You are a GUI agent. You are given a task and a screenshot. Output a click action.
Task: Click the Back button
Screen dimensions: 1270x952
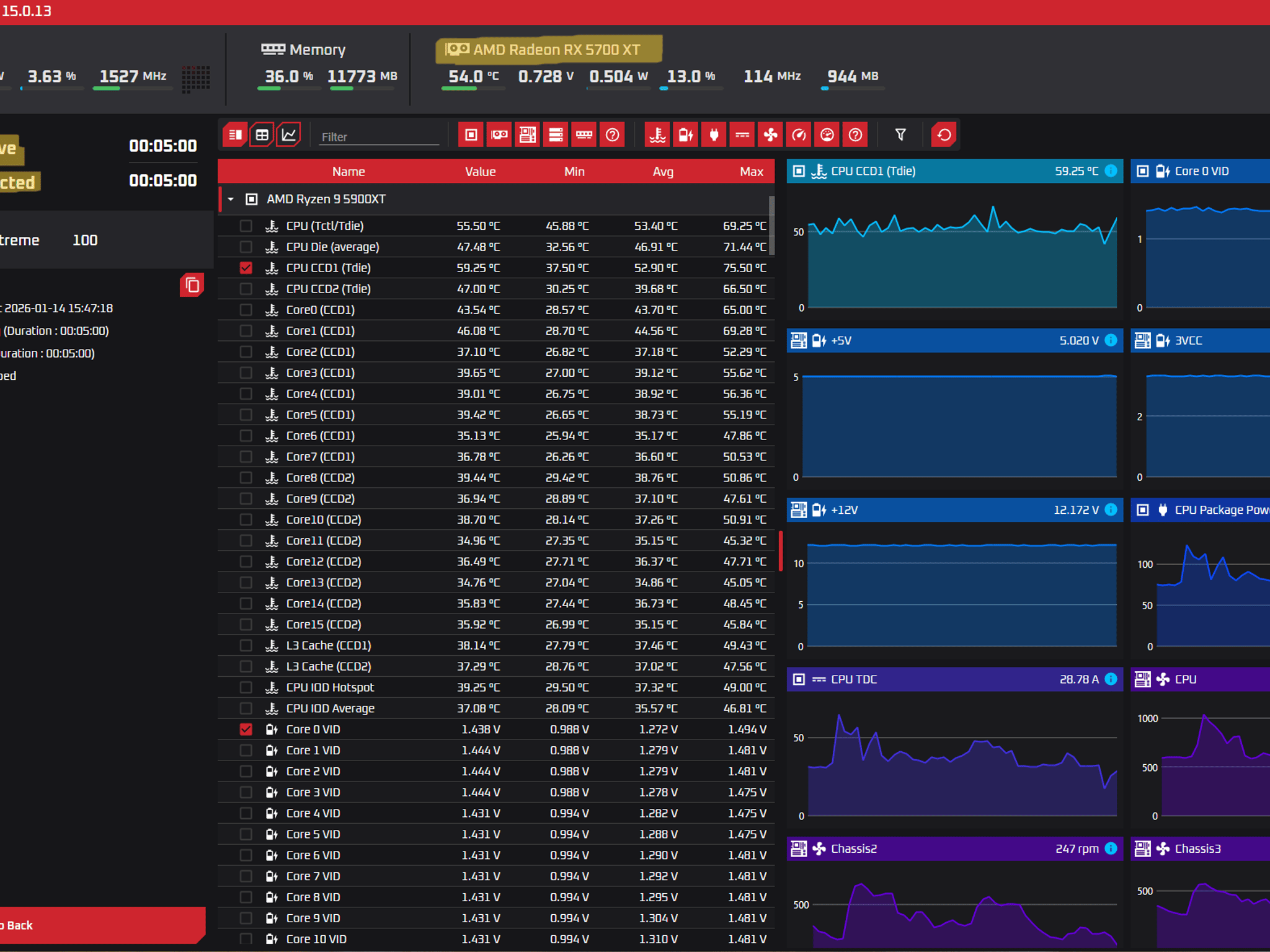click(99, 925)
